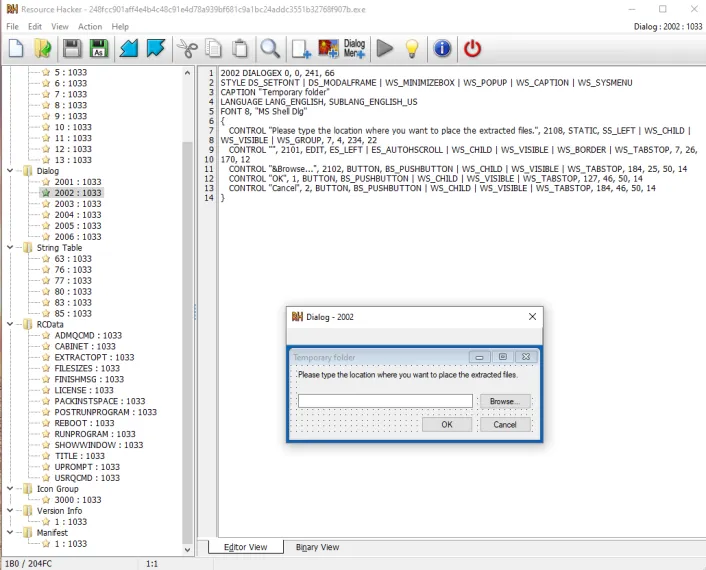Screen dimensions: 706x570
Task: Select dialog resource 2006 : 1033
Action: [78, 237]
